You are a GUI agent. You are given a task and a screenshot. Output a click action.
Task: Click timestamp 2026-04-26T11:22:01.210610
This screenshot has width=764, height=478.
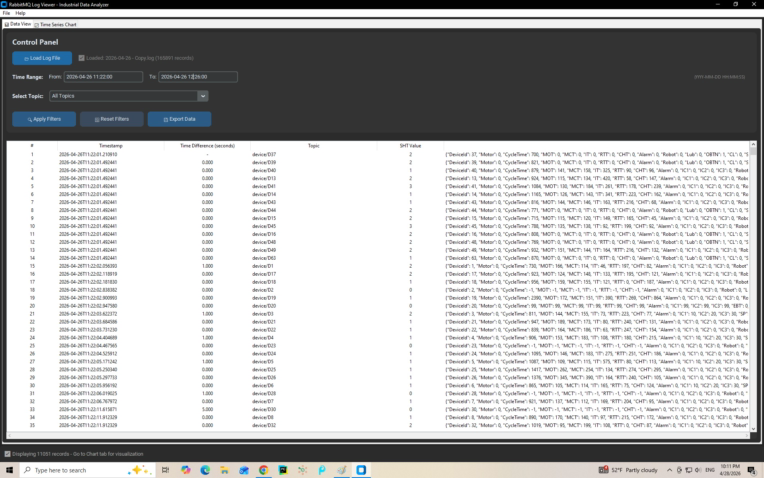coord(88,154)
